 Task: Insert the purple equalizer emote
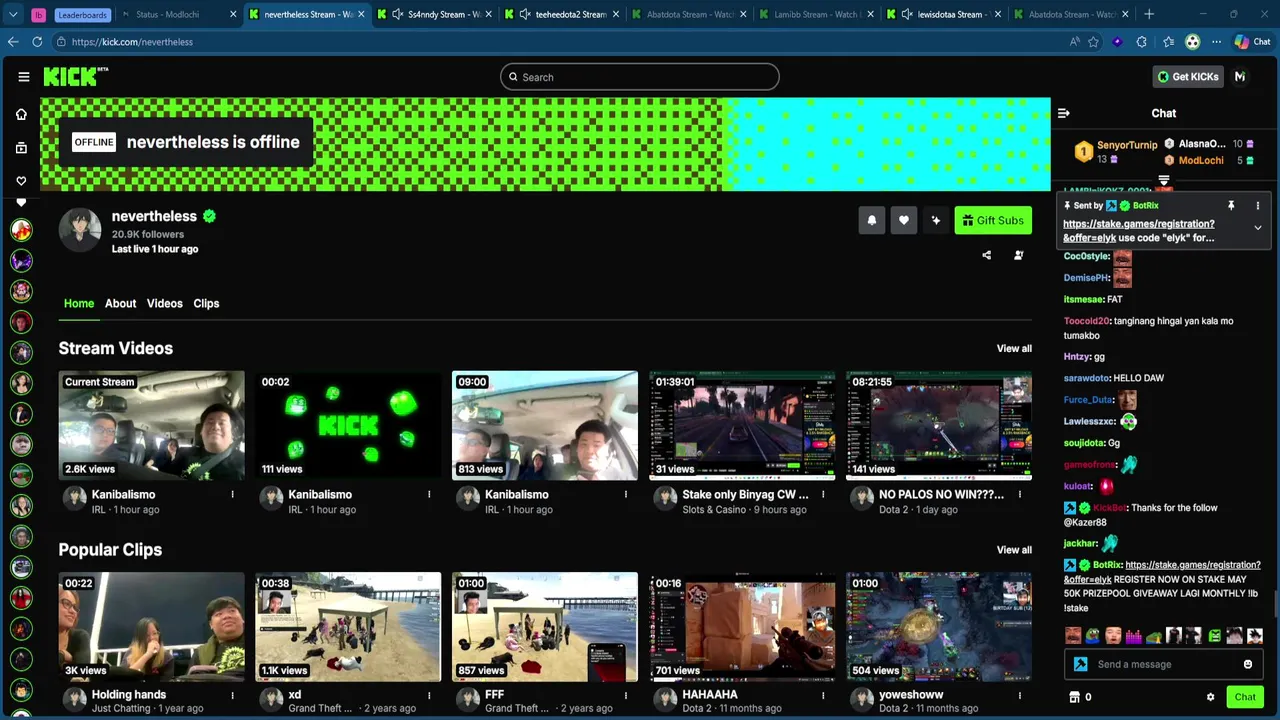click(x=1134, y=636)
